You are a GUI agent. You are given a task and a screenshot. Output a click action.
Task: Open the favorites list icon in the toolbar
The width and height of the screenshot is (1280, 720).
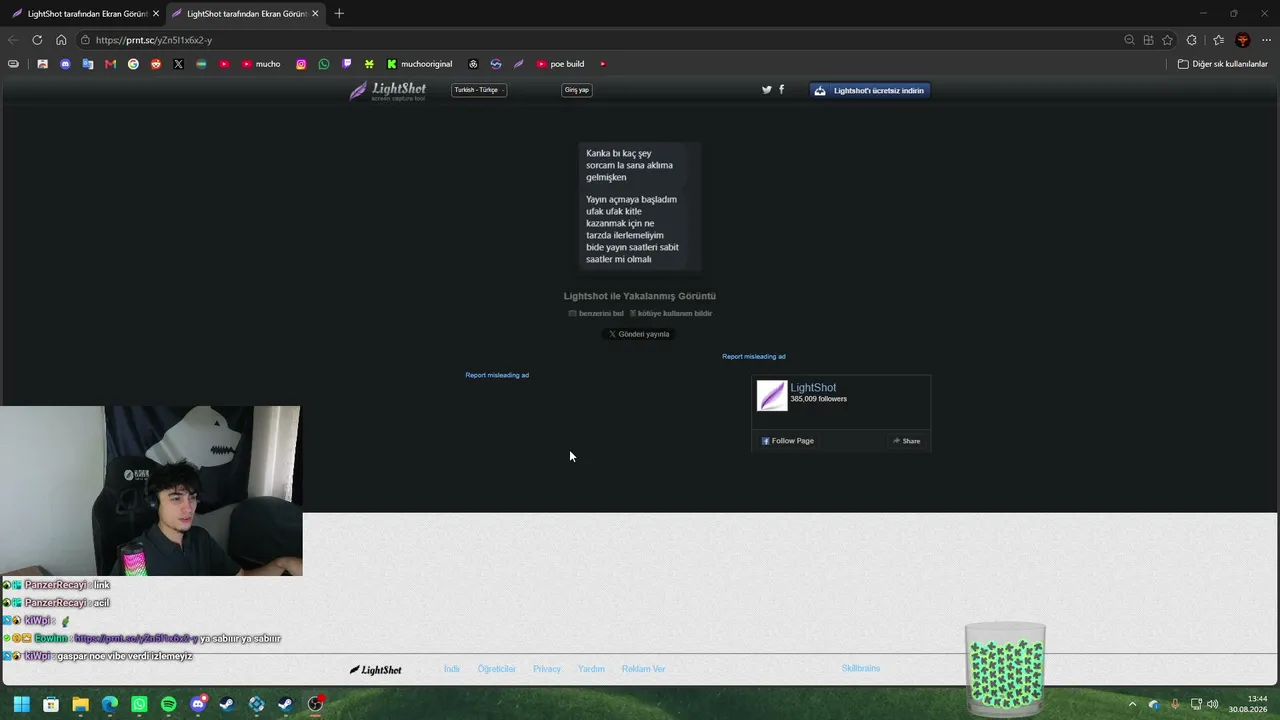1218,40
